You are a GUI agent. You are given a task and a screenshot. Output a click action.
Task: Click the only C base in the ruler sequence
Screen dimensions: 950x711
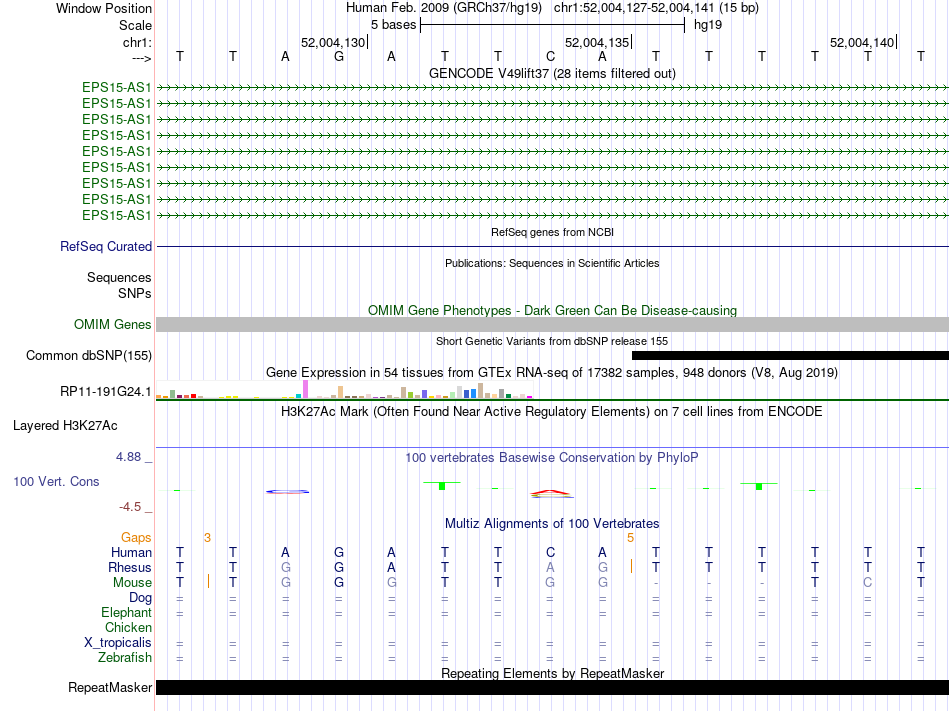point(550,56)
